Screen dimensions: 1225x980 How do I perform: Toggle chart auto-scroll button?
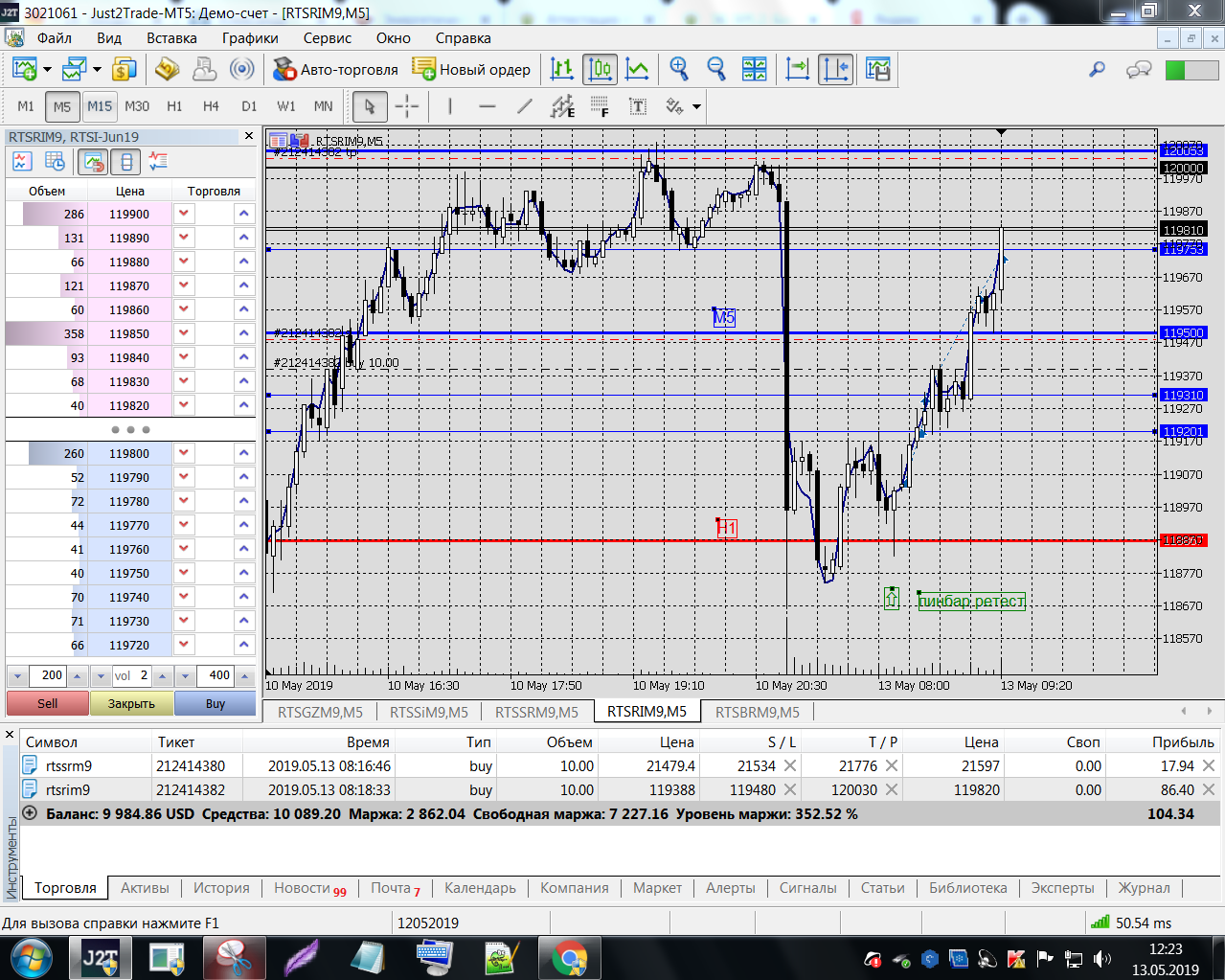pyautogui.click(x=797, y=69)
